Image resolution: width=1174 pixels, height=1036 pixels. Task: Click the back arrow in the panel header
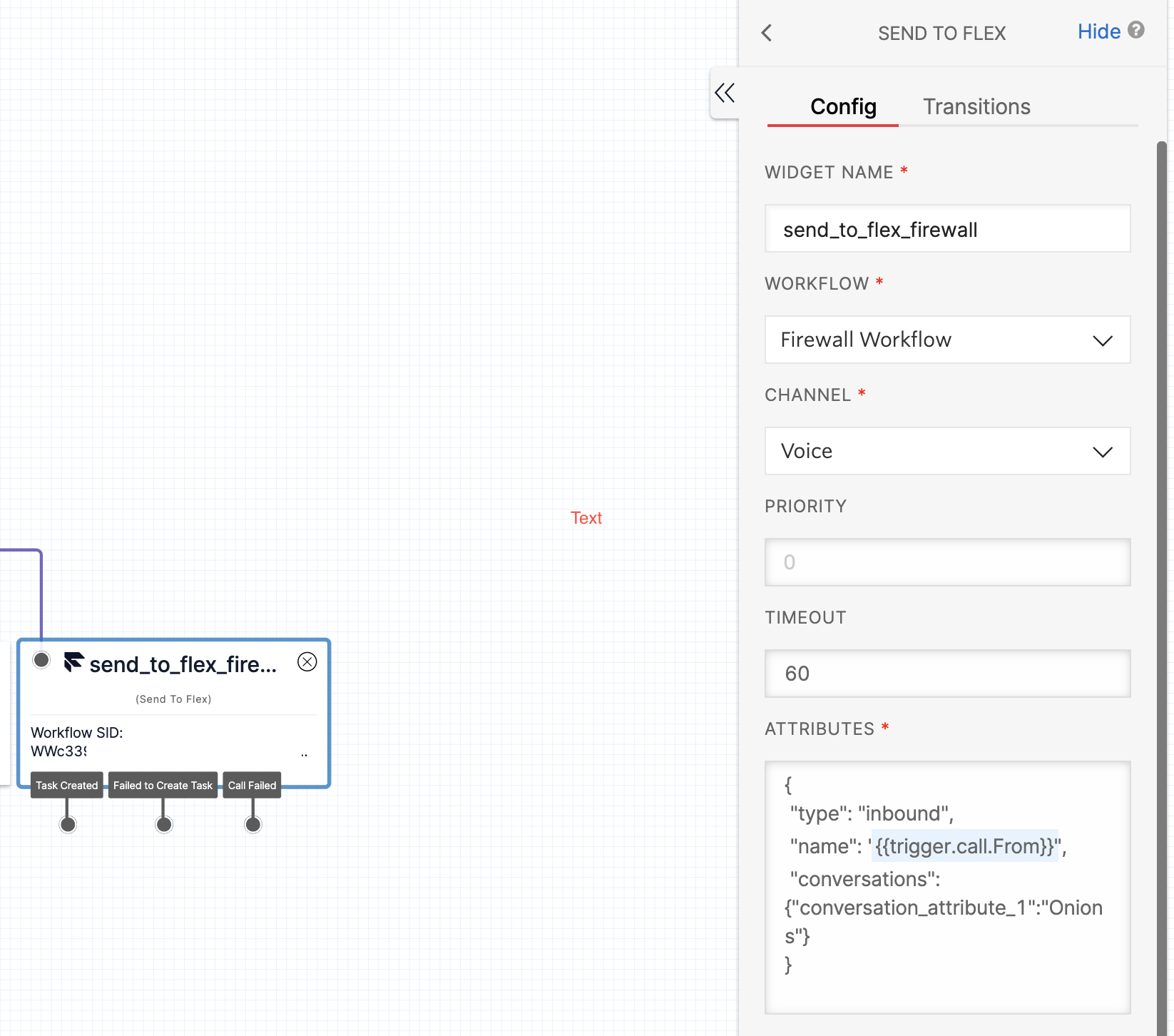pyautogui.click(x=767, y=33)
